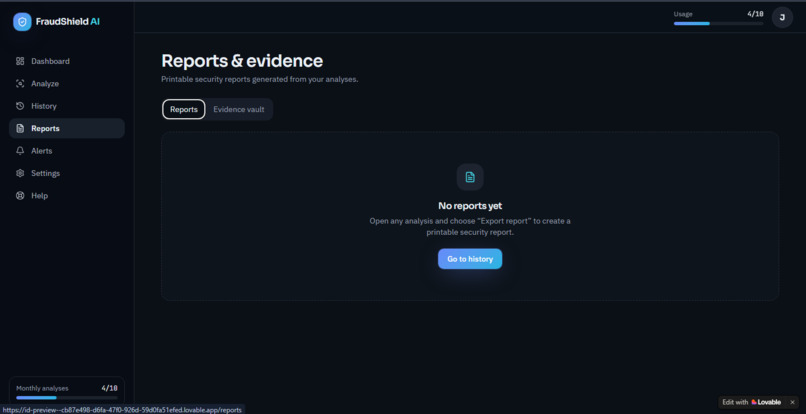Open Analyze in the sidebar

(67, 84)
